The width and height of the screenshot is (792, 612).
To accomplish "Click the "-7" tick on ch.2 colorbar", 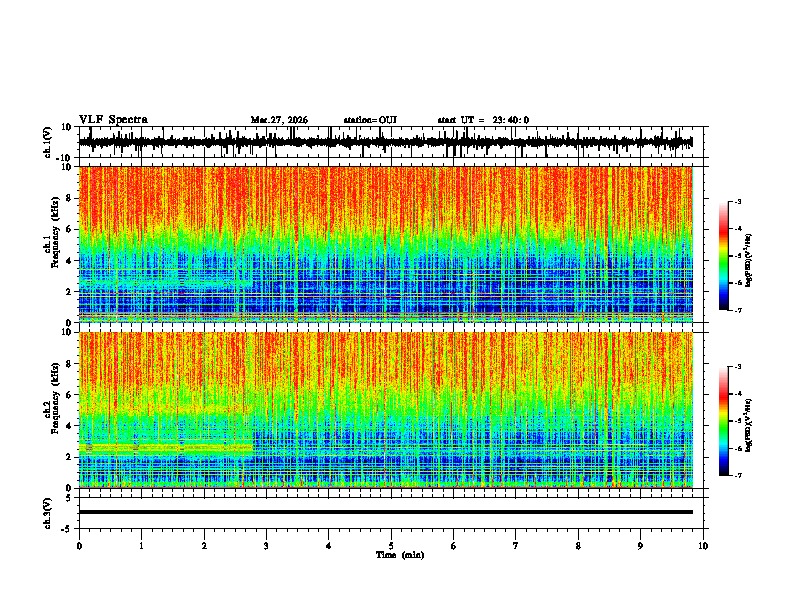I will pos(737,475).
